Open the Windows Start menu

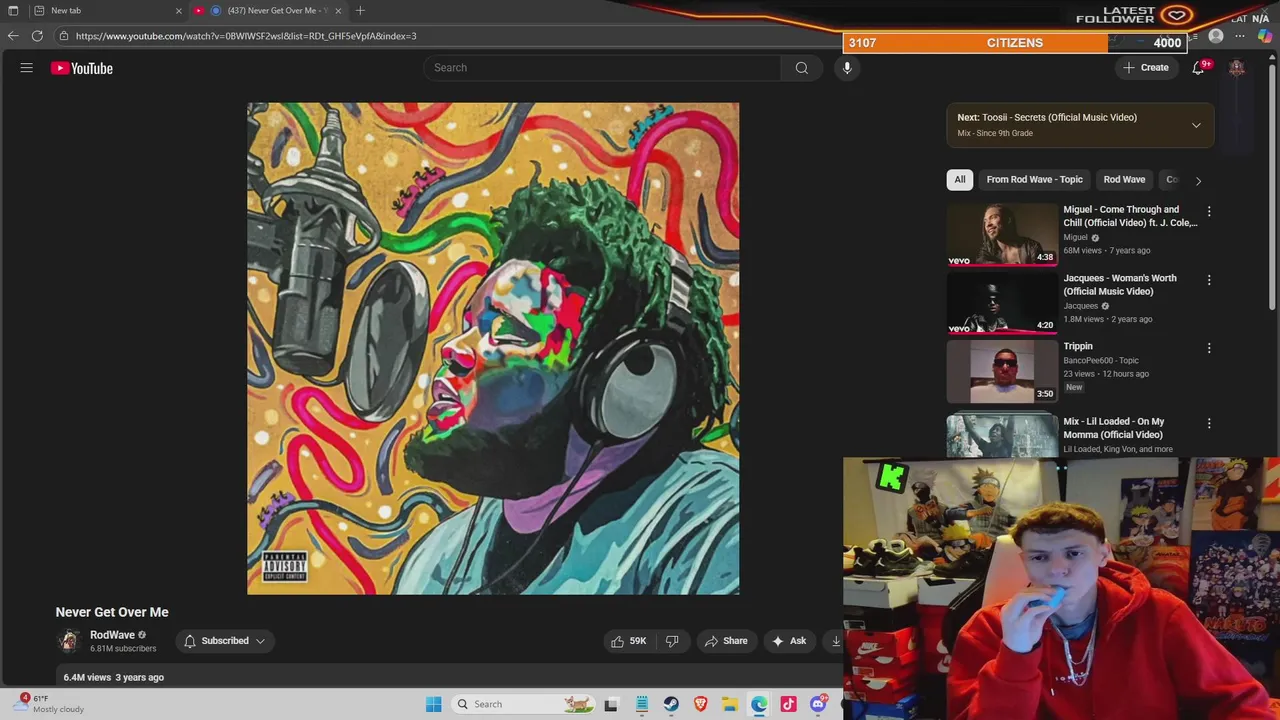coord(433,704)
